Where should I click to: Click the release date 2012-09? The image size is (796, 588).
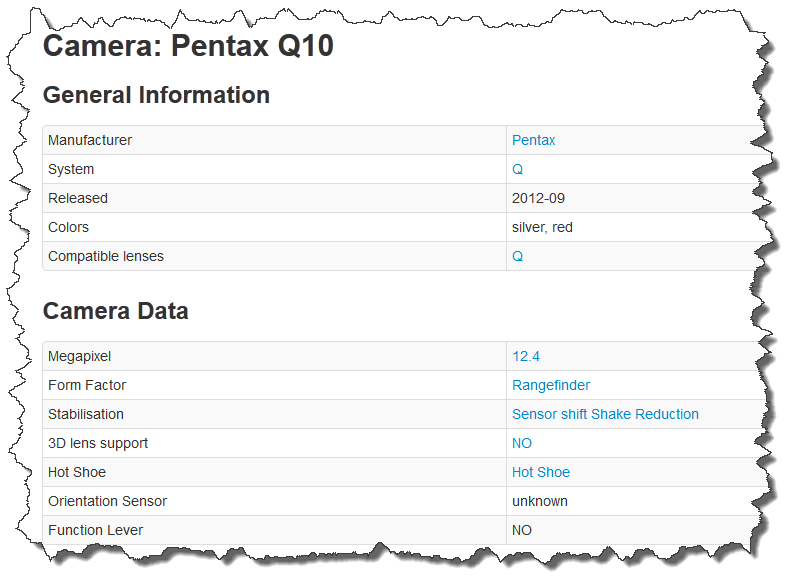[538, 198]
